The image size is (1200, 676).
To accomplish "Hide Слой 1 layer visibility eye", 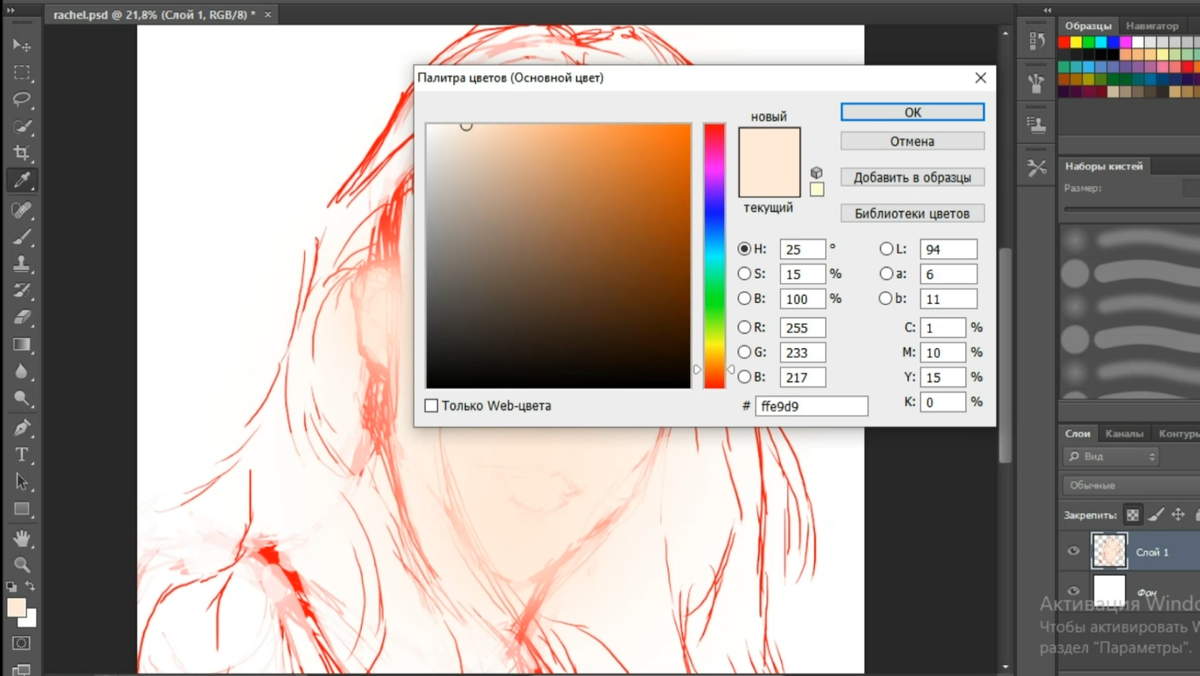I will [x=1073, y=551].
